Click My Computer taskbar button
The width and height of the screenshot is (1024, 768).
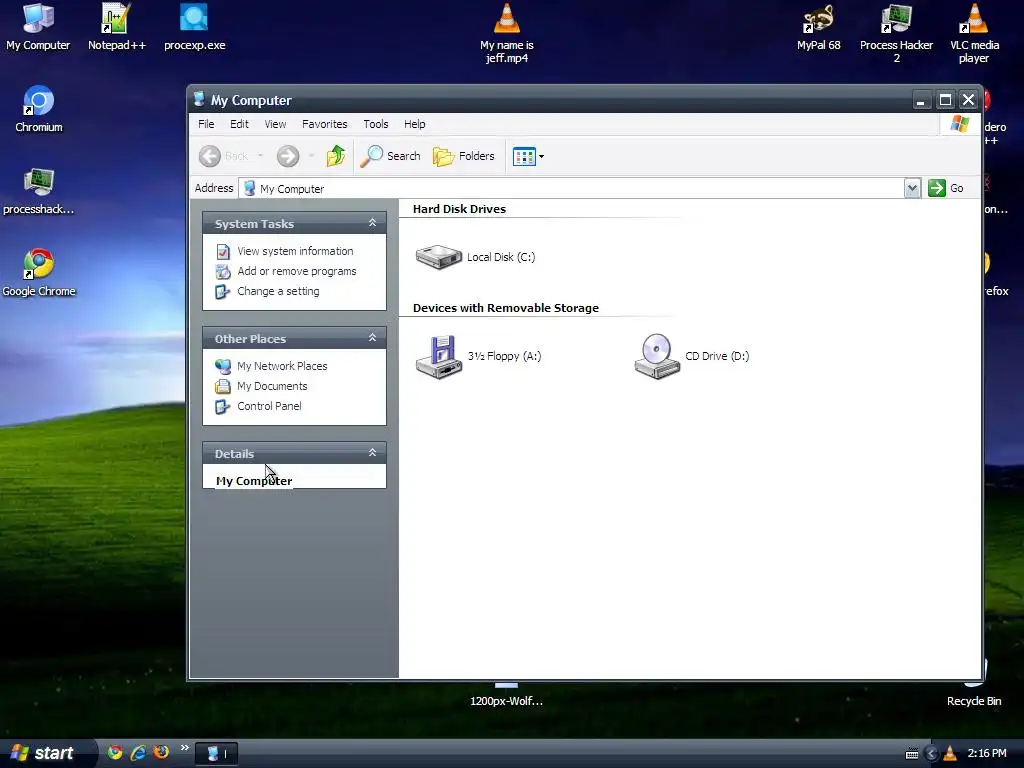217,753
